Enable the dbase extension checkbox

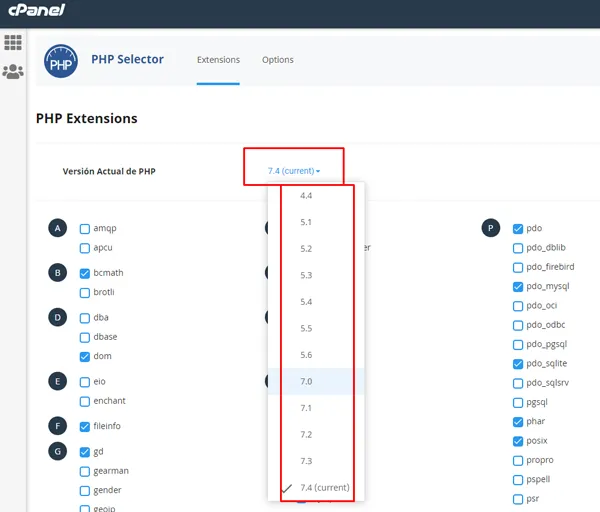tap(85, 338)
